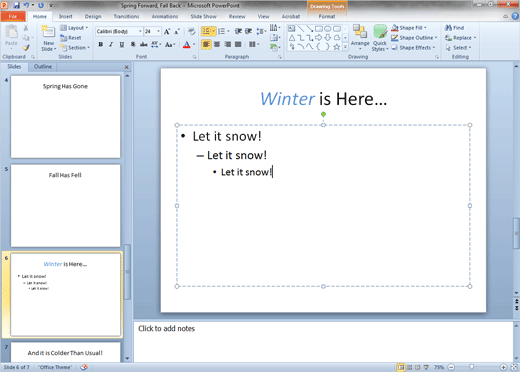Open the Columns menu
This screenshot has height=372, width=520.
[254, 44]
